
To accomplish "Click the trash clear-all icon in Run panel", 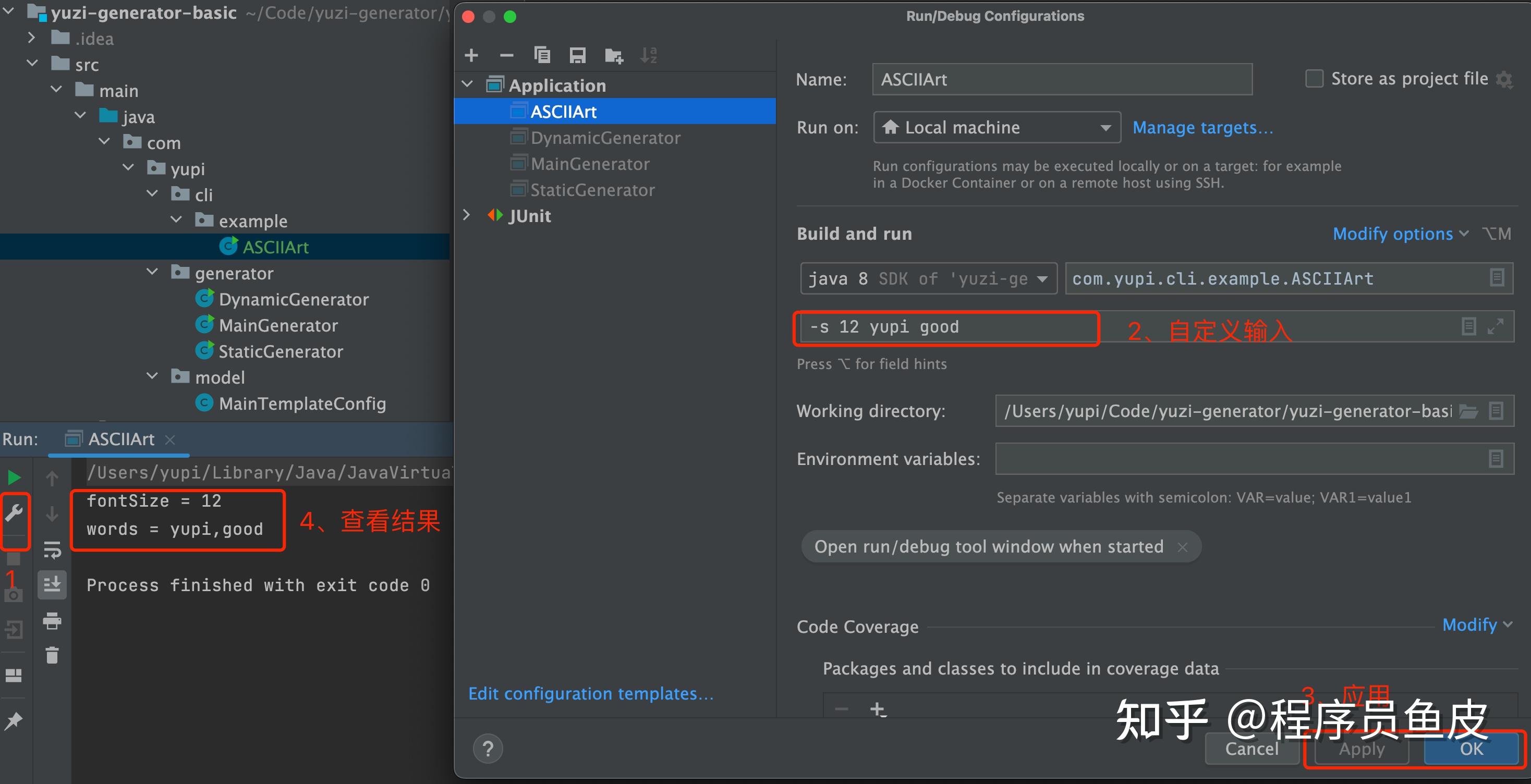I will tap(52, 656).
